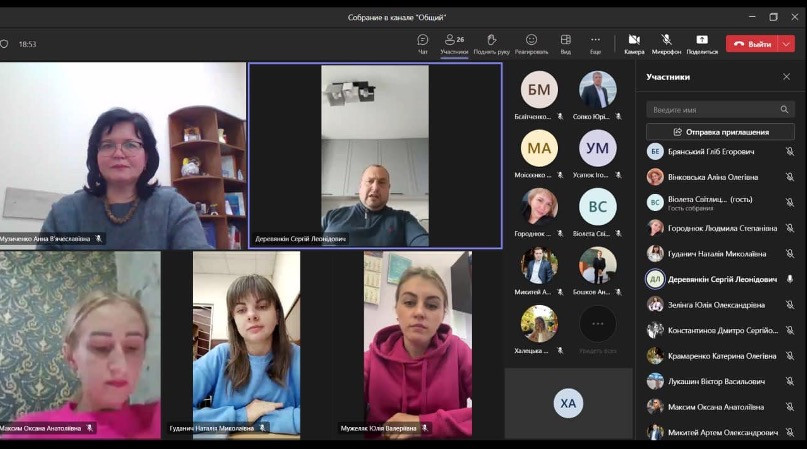
Task: Click the Поделиться share screen icon
Action: point(702,40)
